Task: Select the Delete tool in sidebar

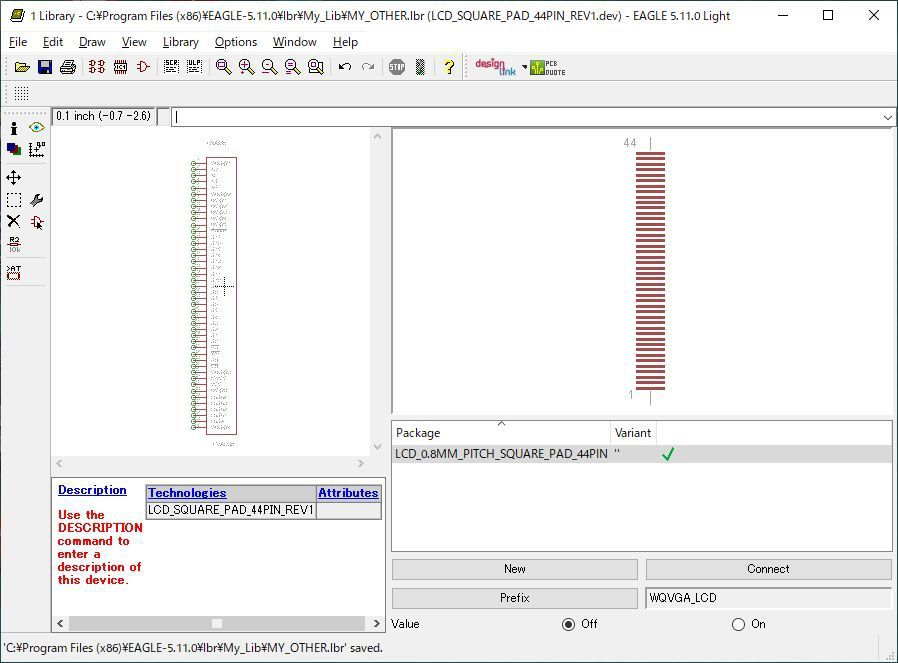Action: (14, 222)
